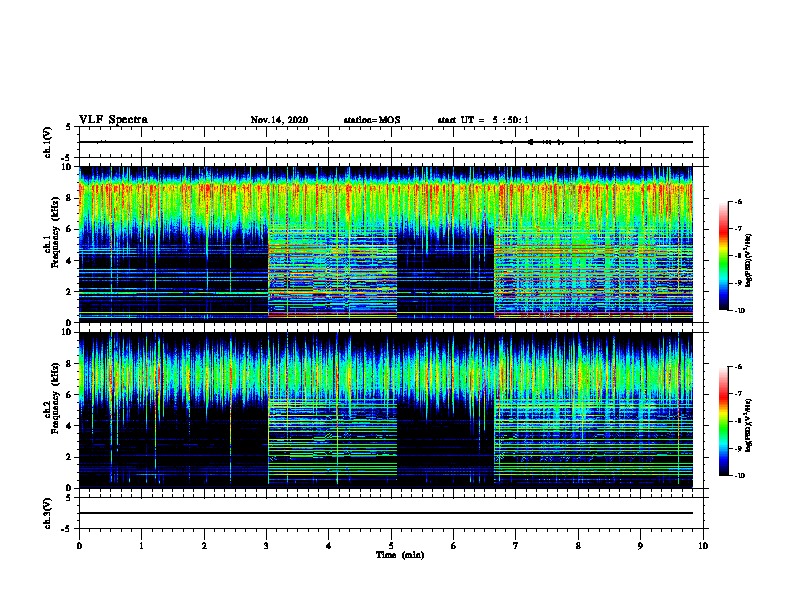Screen dimensions: 792x612
Task: Click time axis tick label "2"
Action: [204, 546]
